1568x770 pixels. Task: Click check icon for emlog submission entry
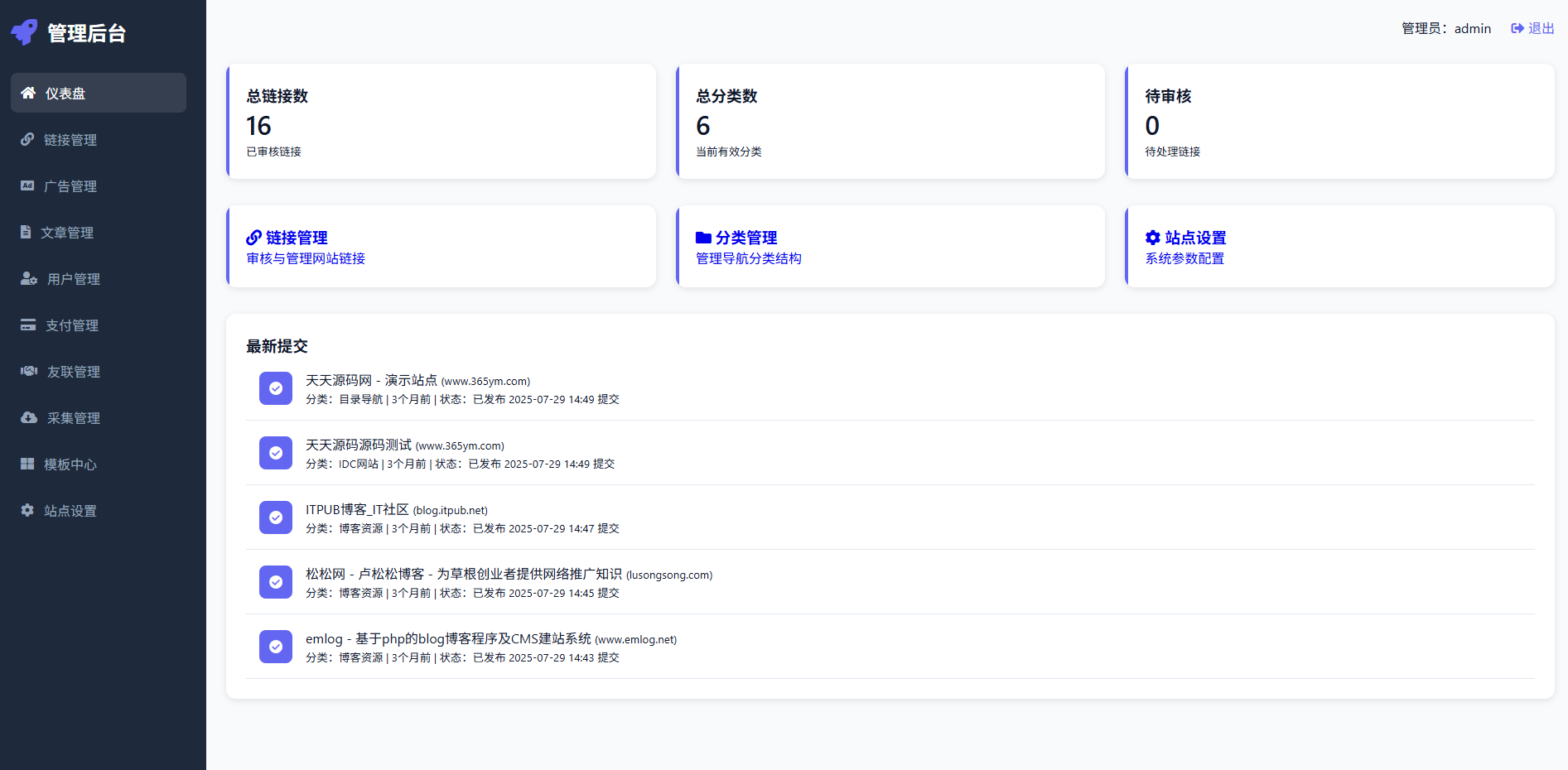pos(276,647)
